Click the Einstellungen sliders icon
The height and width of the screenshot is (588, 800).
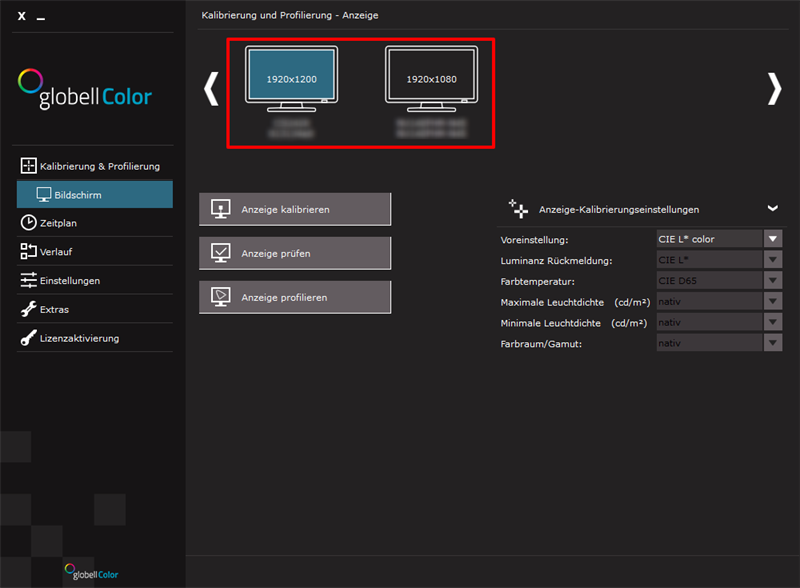pyautogui.click(x=28, y=280)
